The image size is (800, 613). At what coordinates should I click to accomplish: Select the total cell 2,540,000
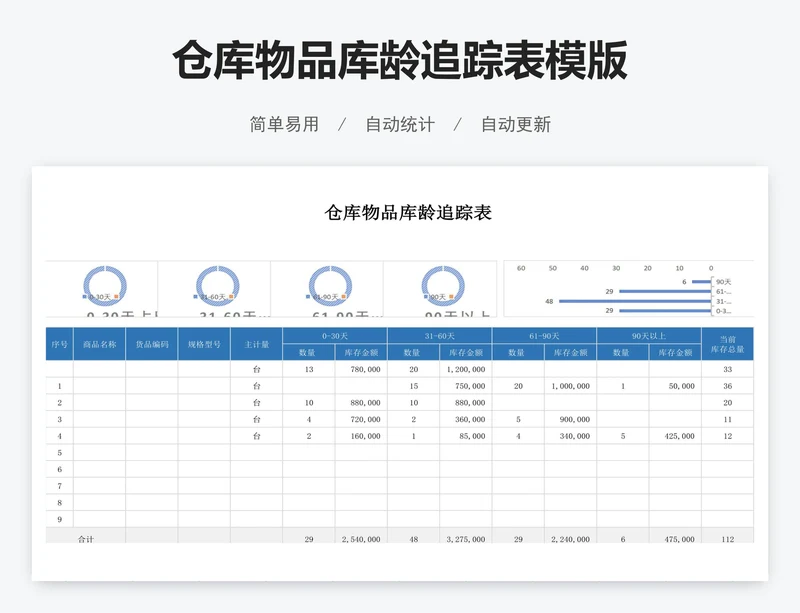pos(361,536)
